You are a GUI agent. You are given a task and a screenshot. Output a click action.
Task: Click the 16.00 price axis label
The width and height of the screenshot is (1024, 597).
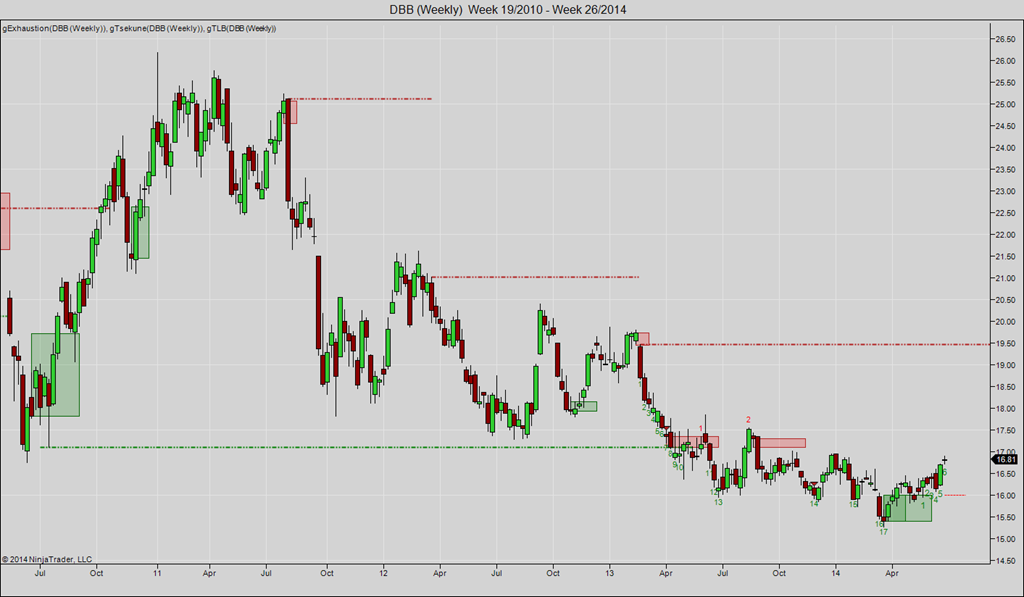[1004, 496]
